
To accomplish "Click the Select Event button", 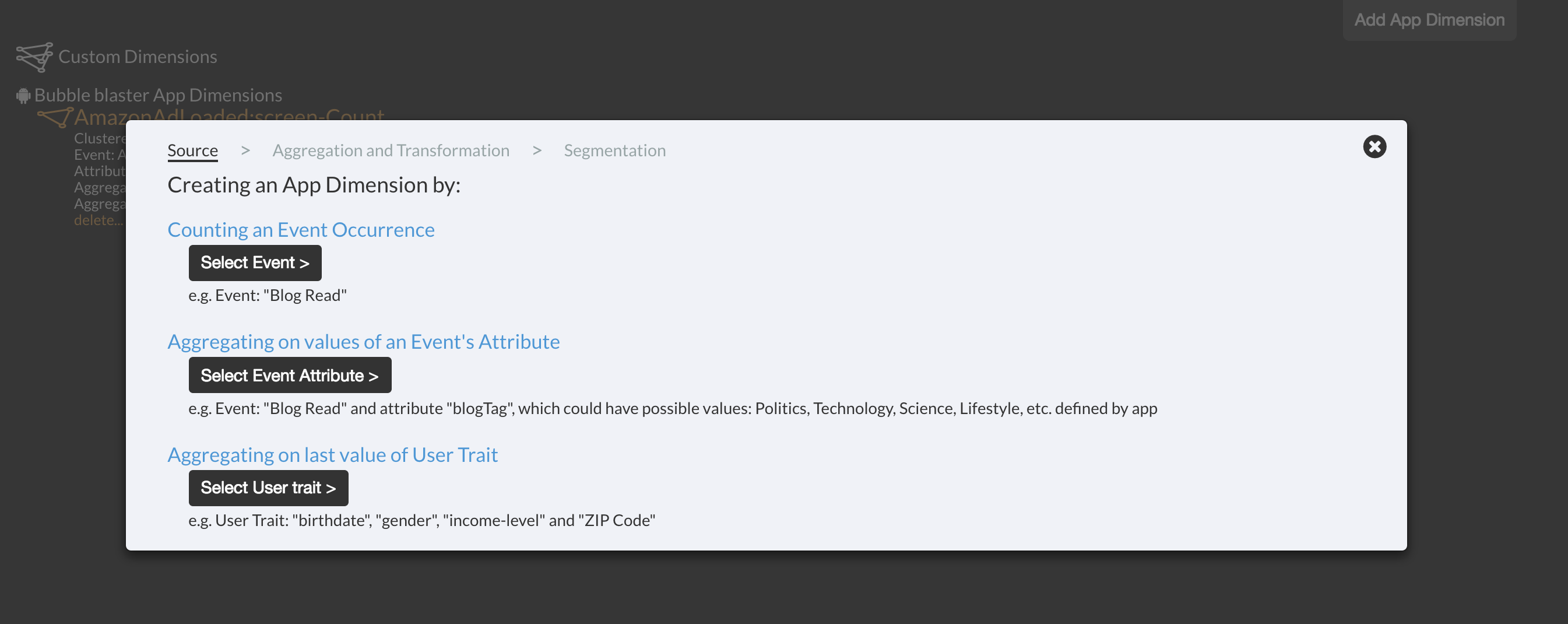I will pyautogui.click(x=255, y=263).
